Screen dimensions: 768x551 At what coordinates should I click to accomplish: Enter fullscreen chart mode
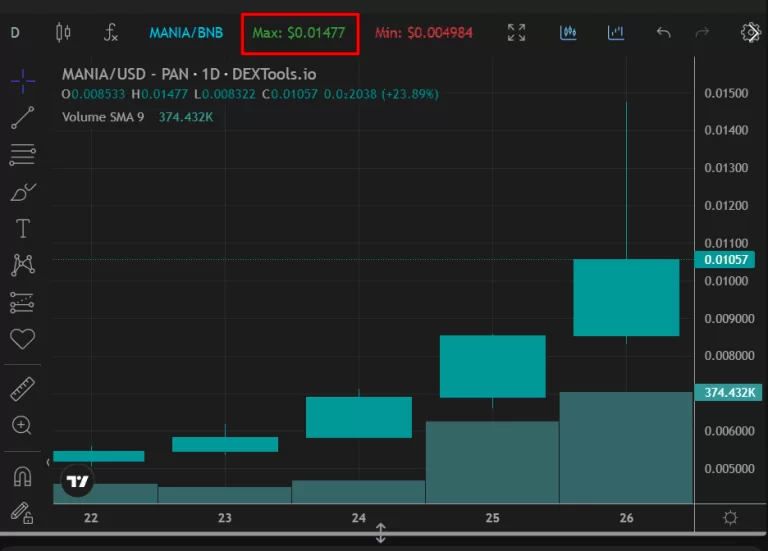[516, 33]
